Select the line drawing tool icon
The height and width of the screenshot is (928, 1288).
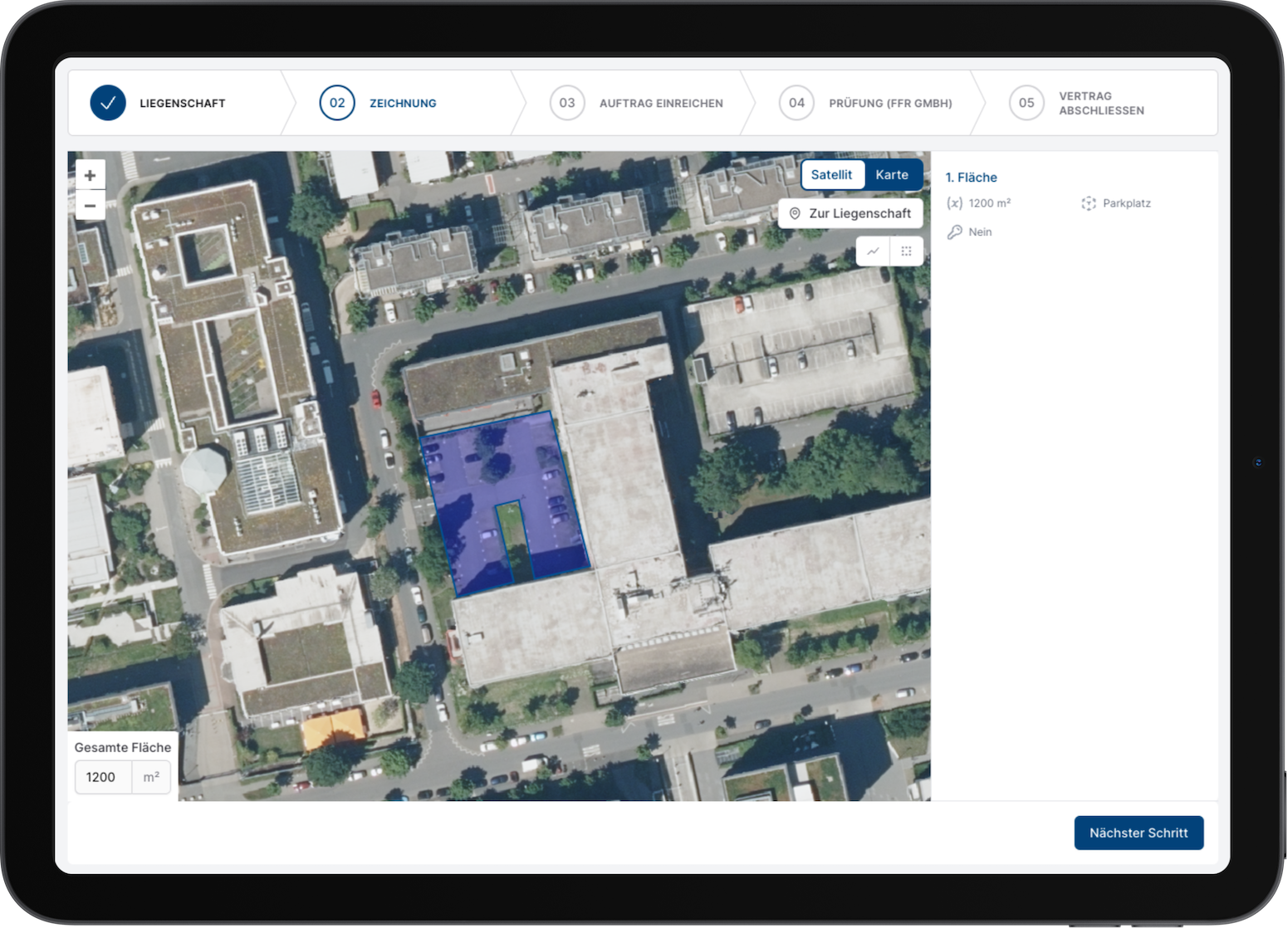click(x=873, y=251)
